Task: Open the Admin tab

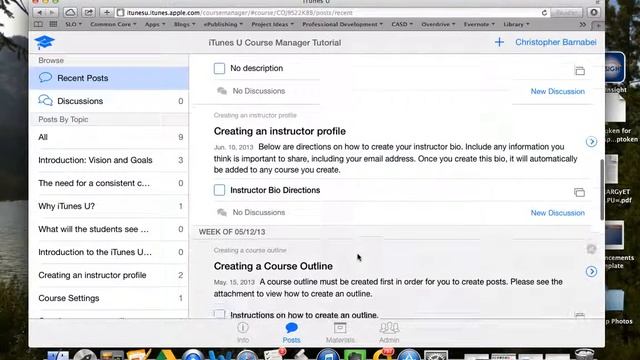Action: click(x=389, y=332)
